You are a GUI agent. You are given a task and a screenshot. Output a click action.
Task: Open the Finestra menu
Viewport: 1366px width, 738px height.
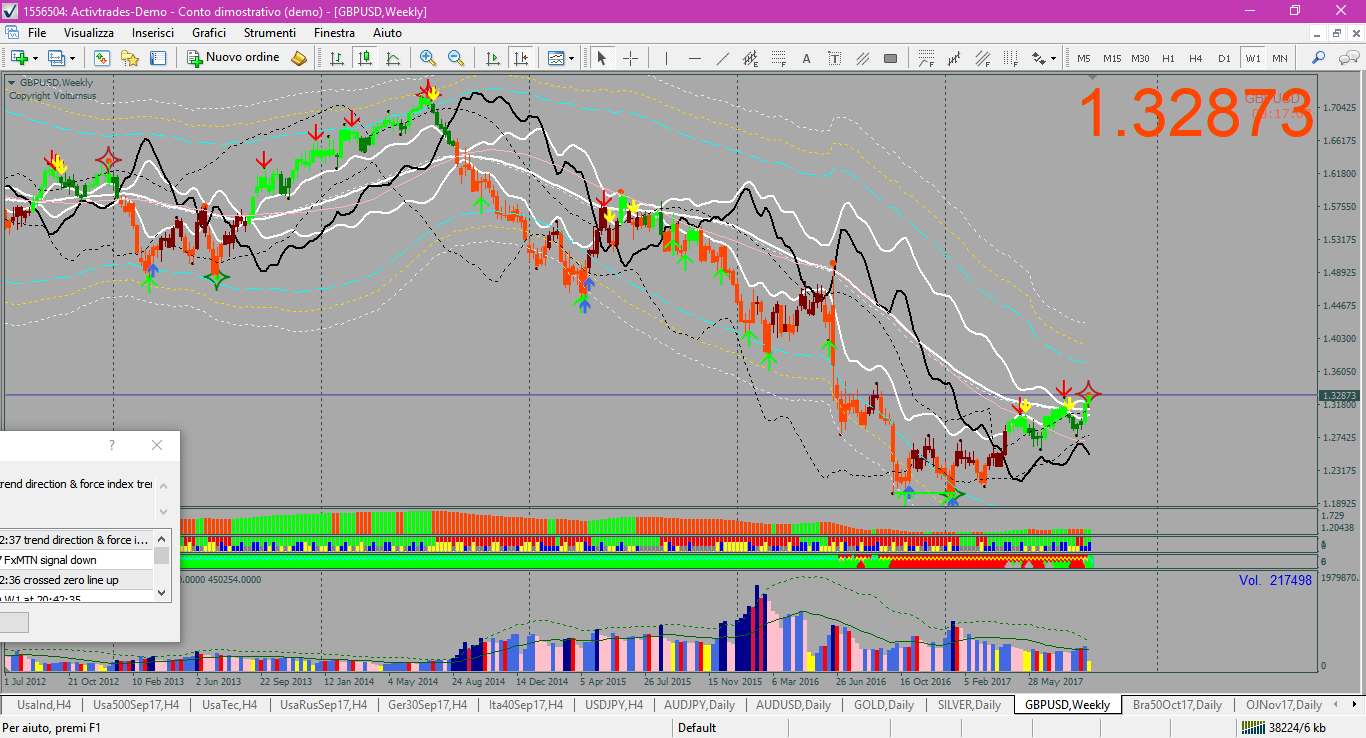pyautogui.click(x=334, y=33)
